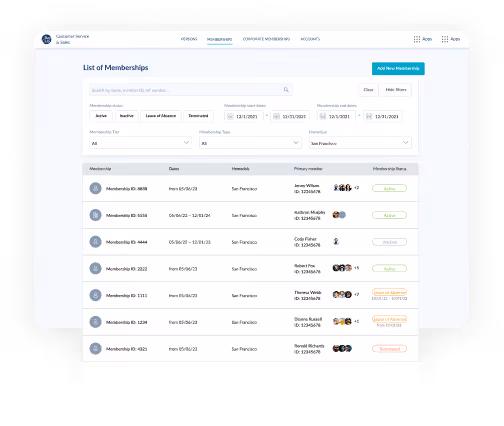Viewport: 504px width, 426px height.
Task: Click avatar icon of Membership ID 1234
Action: [x=95, y=322]
